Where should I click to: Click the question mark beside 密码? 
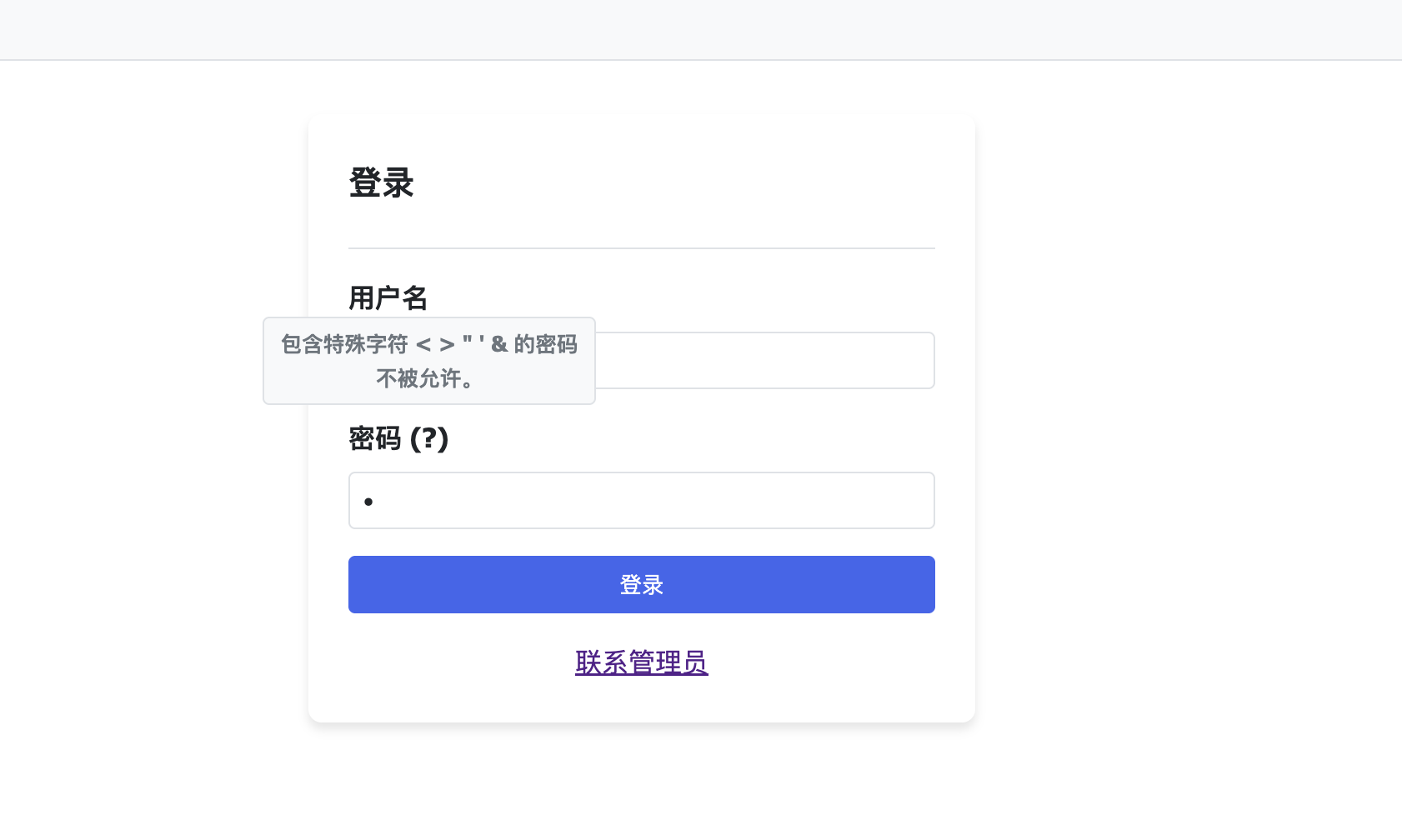coord(429,438)
